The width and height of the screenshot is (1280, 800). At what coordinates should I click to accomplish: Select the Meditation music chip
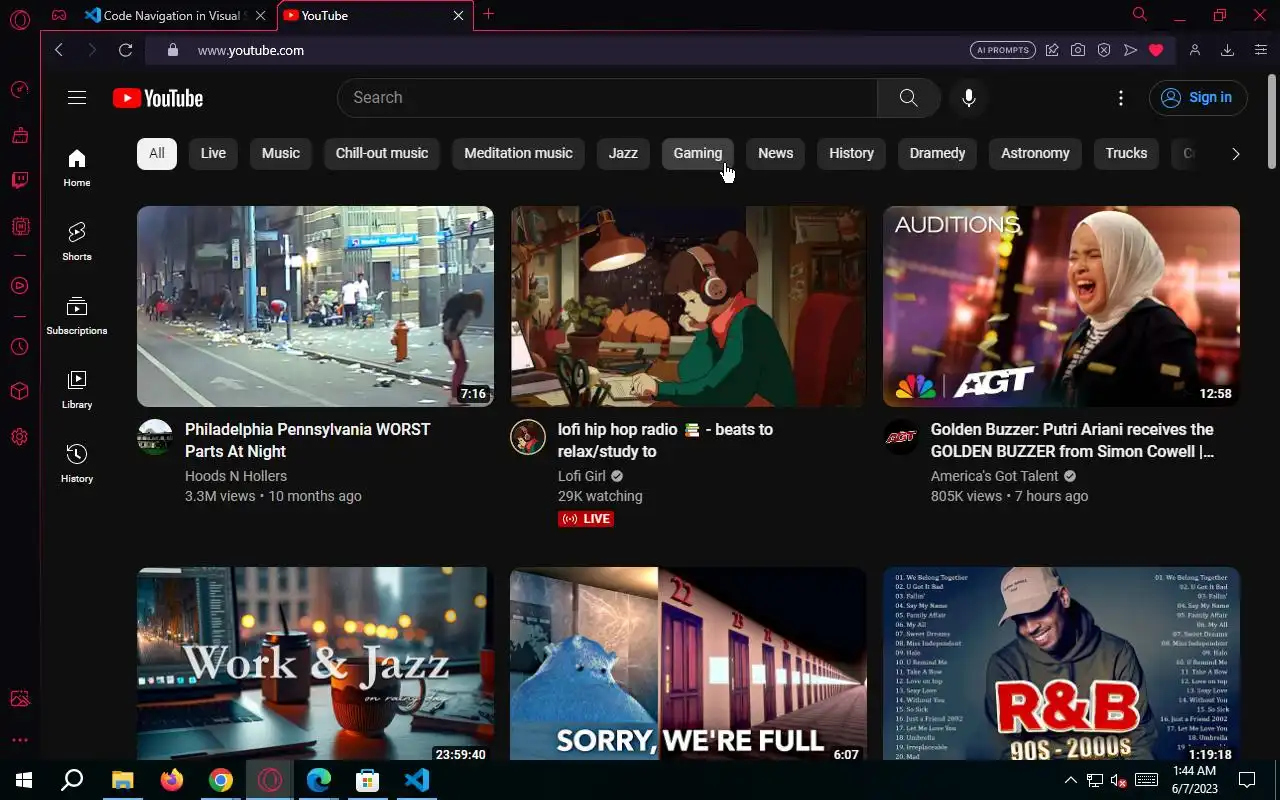point(518,153)
